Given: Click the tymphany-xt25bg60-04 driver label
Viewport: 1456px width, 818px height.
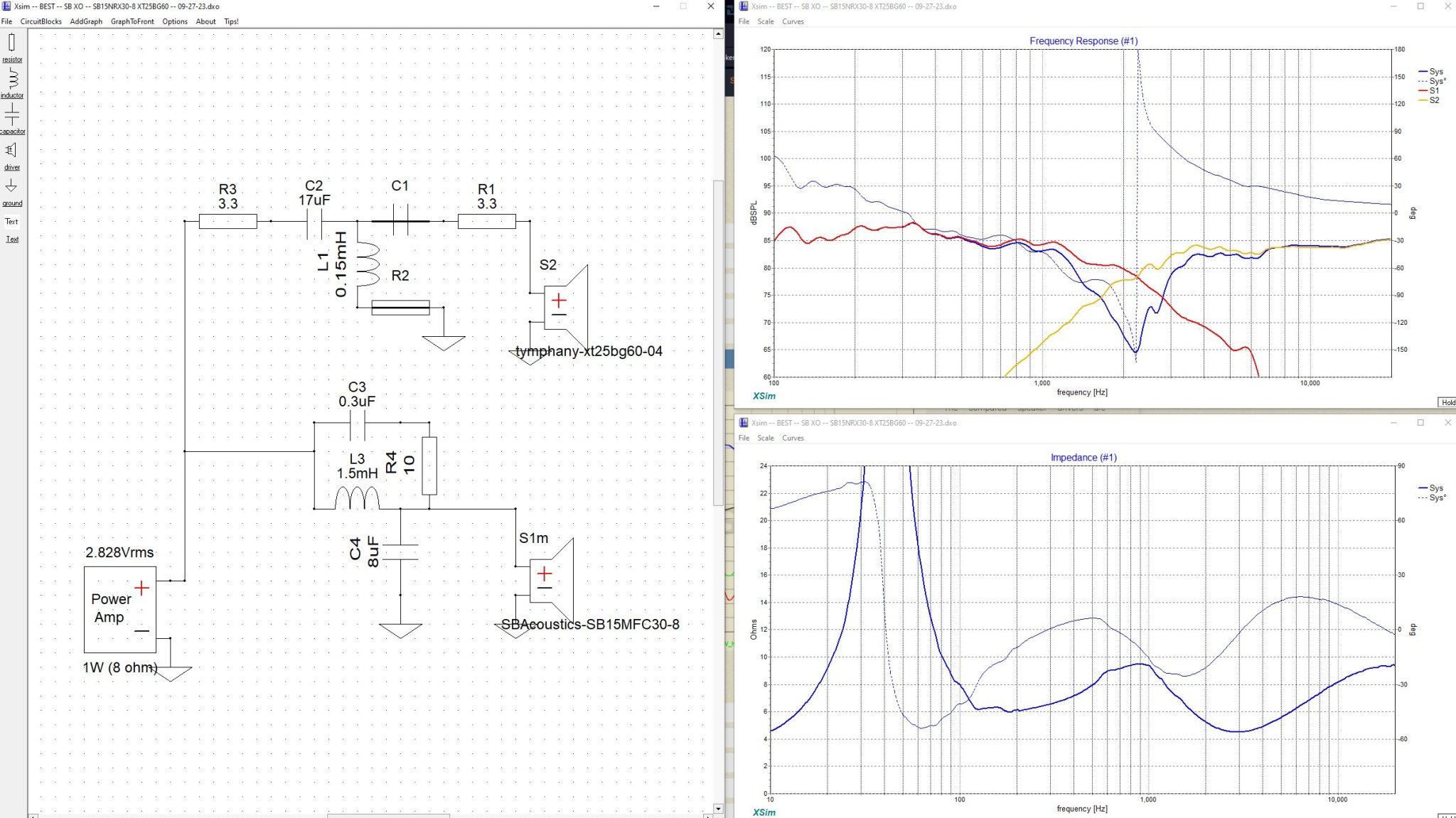Looking at the screenshot, I should [x=589, y=351].
